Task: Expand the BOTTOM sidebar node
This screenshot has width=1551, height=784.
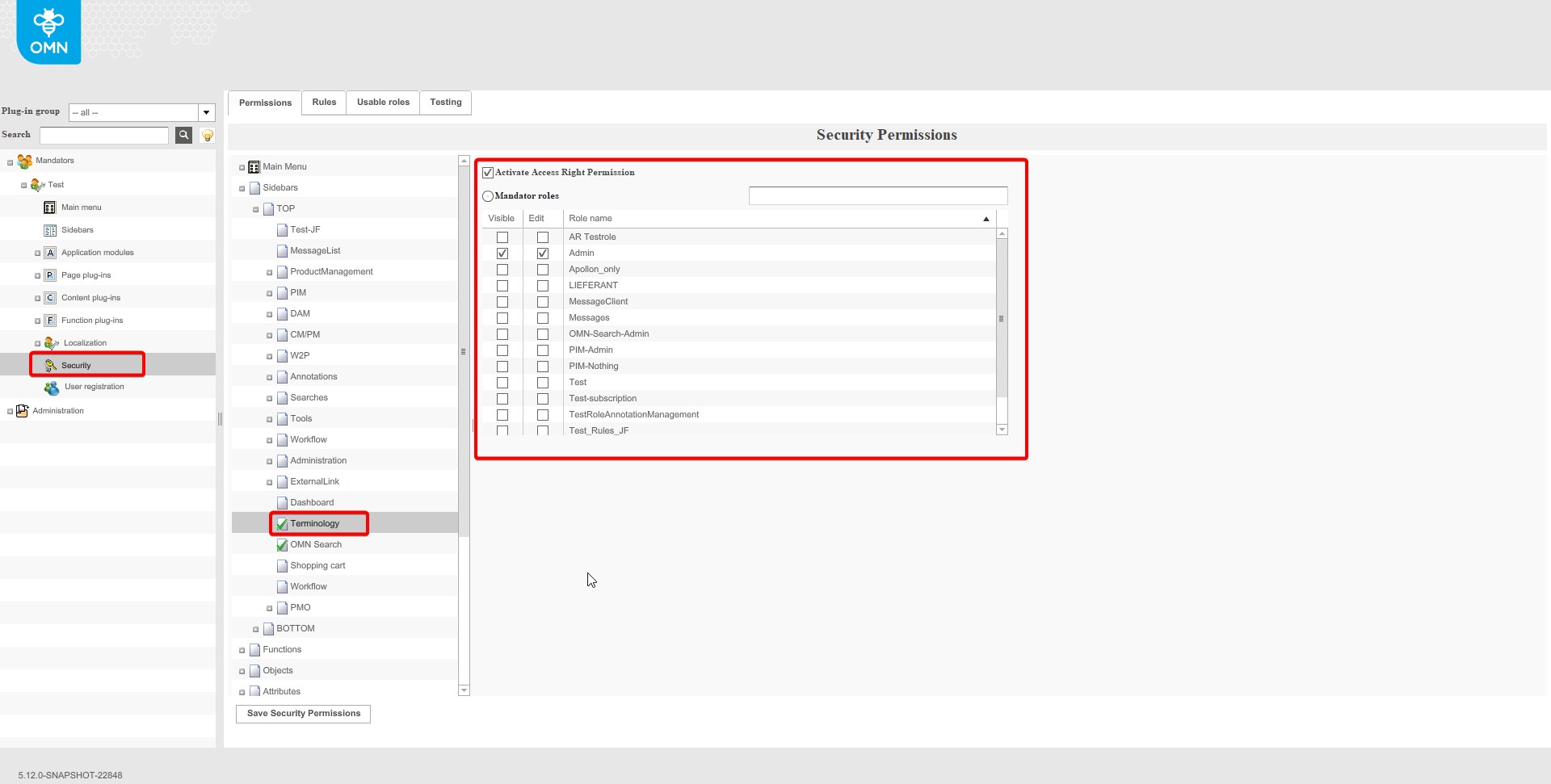Action: 256,630
